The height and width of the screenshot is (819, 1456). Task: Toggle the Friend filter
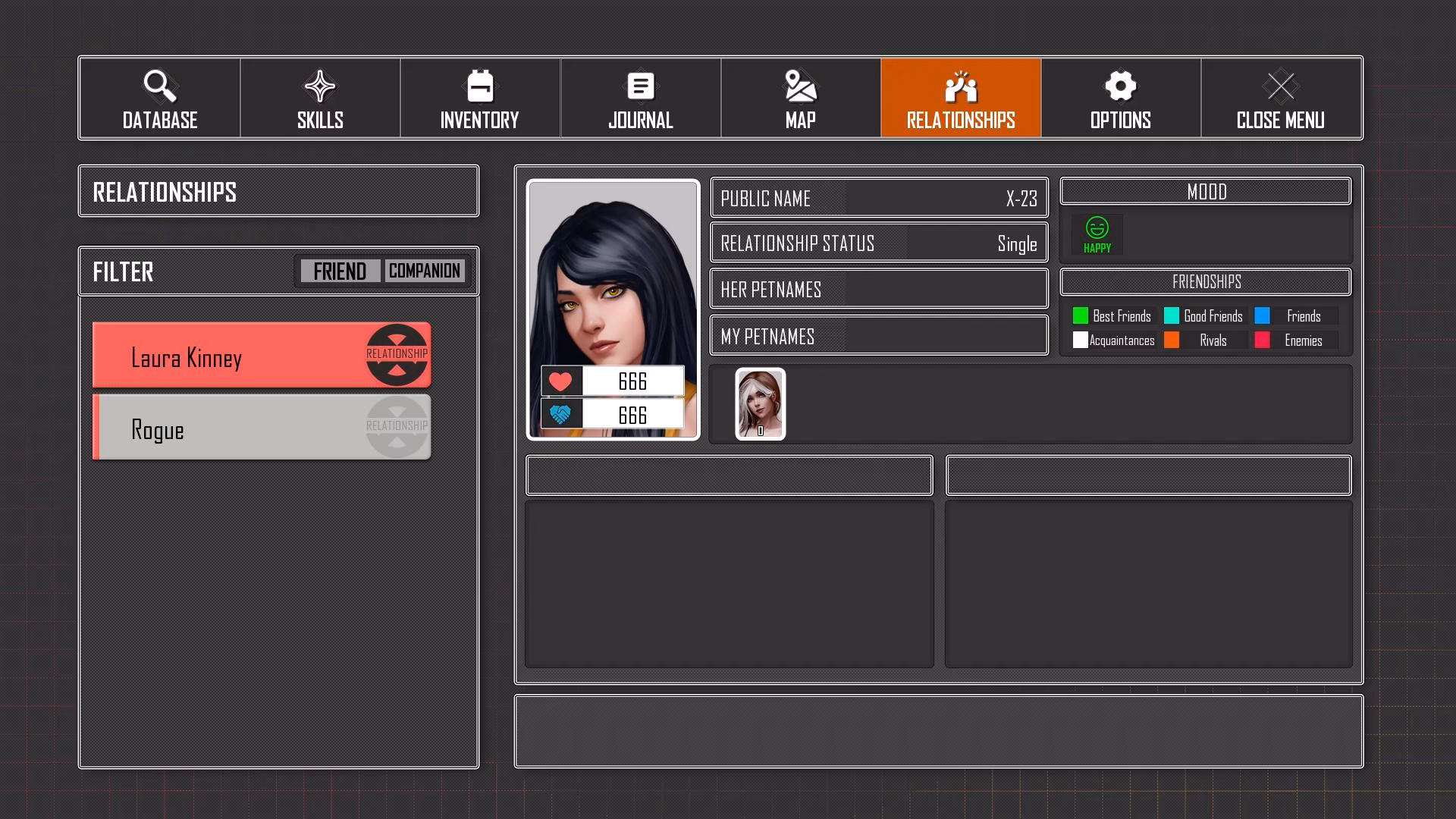tap(340, 271)
